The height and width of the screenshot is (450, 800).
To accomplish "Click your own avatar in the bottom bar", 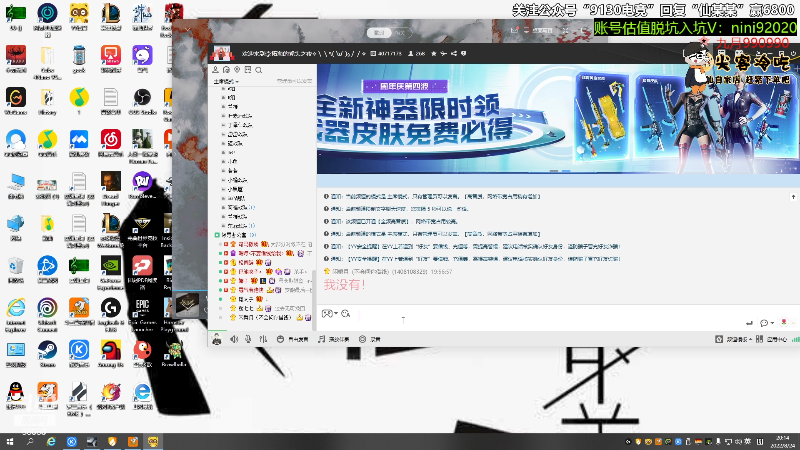I will click(x=217, y=339).
